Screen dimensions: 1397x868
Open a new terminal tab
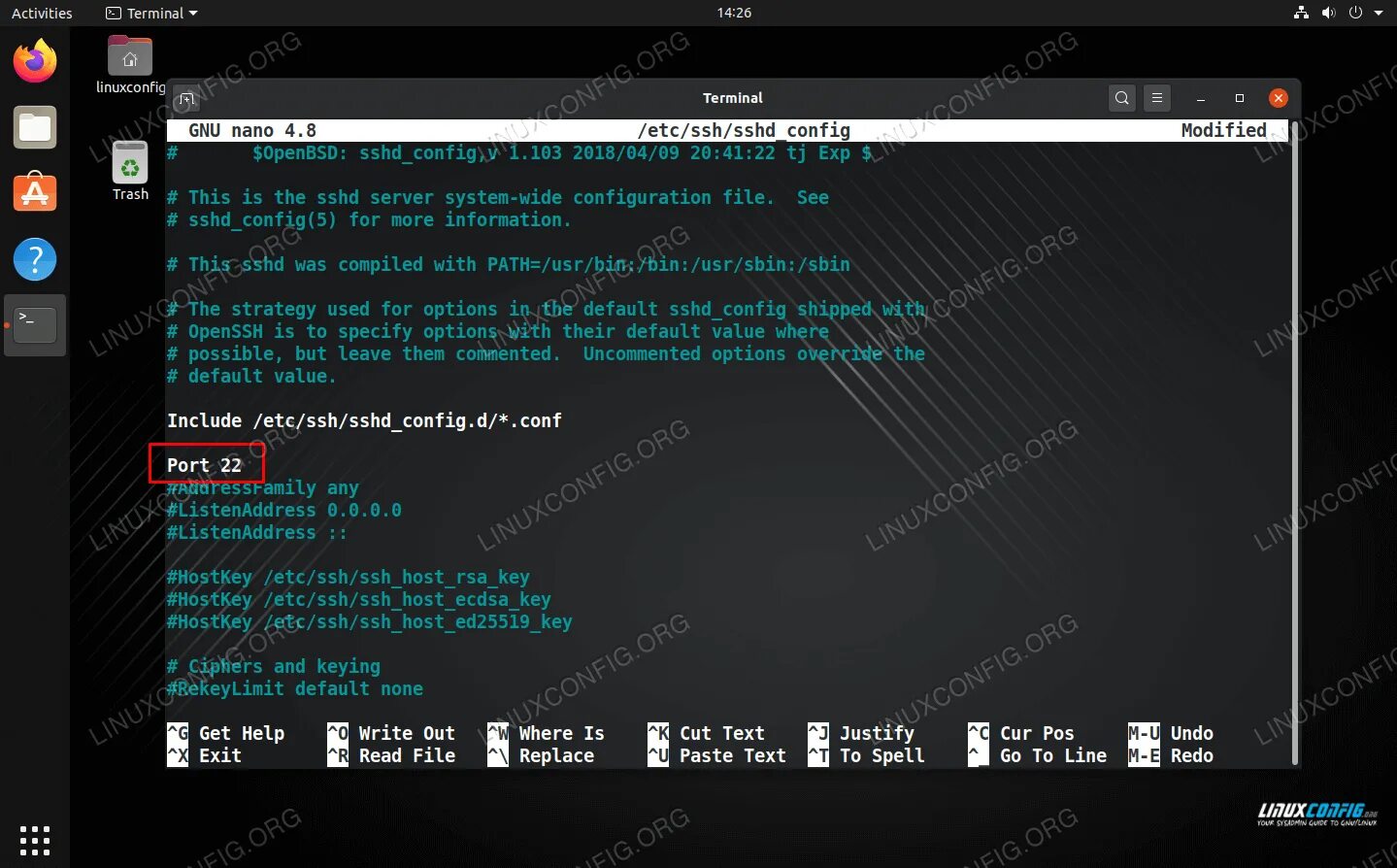pos(186,98)
